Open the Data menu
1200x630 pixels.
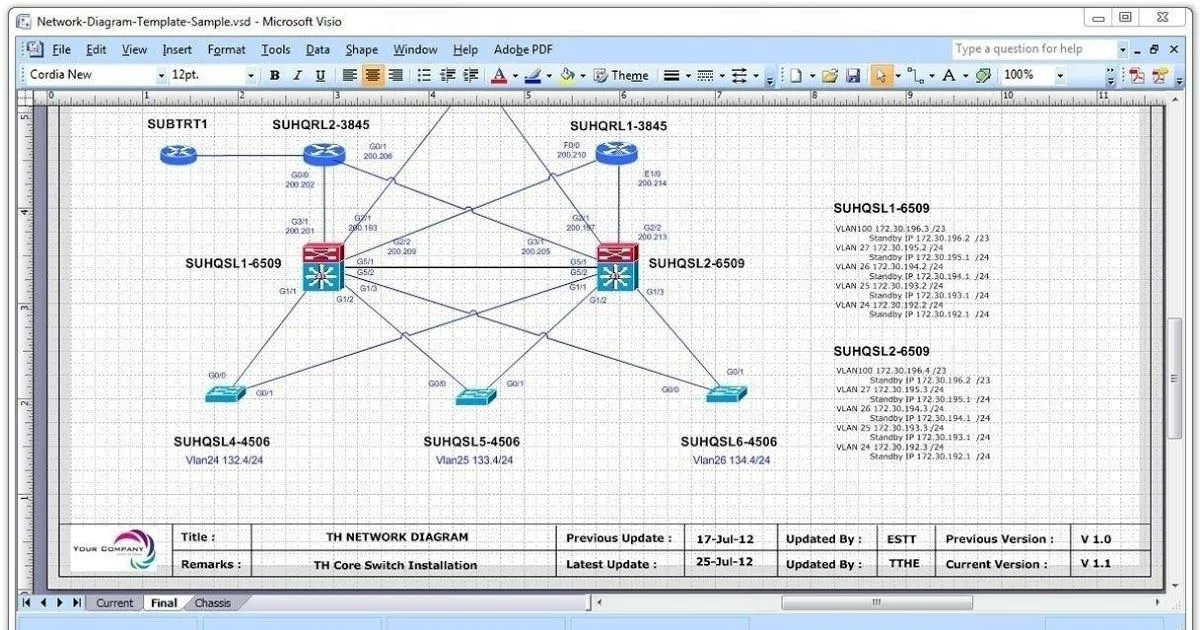coord(318,49)
